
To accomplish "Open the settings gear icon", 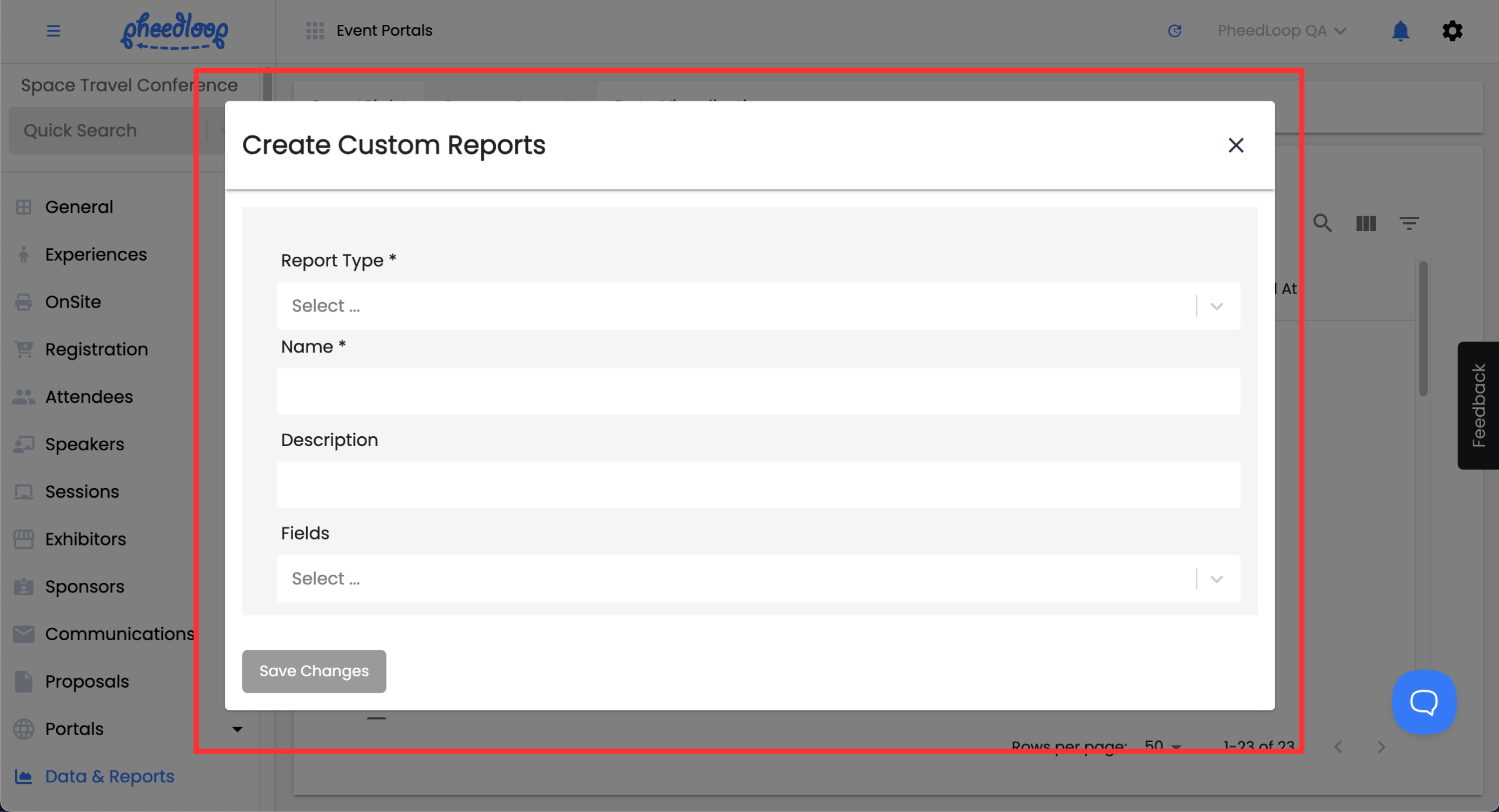I will point(1452,31).
